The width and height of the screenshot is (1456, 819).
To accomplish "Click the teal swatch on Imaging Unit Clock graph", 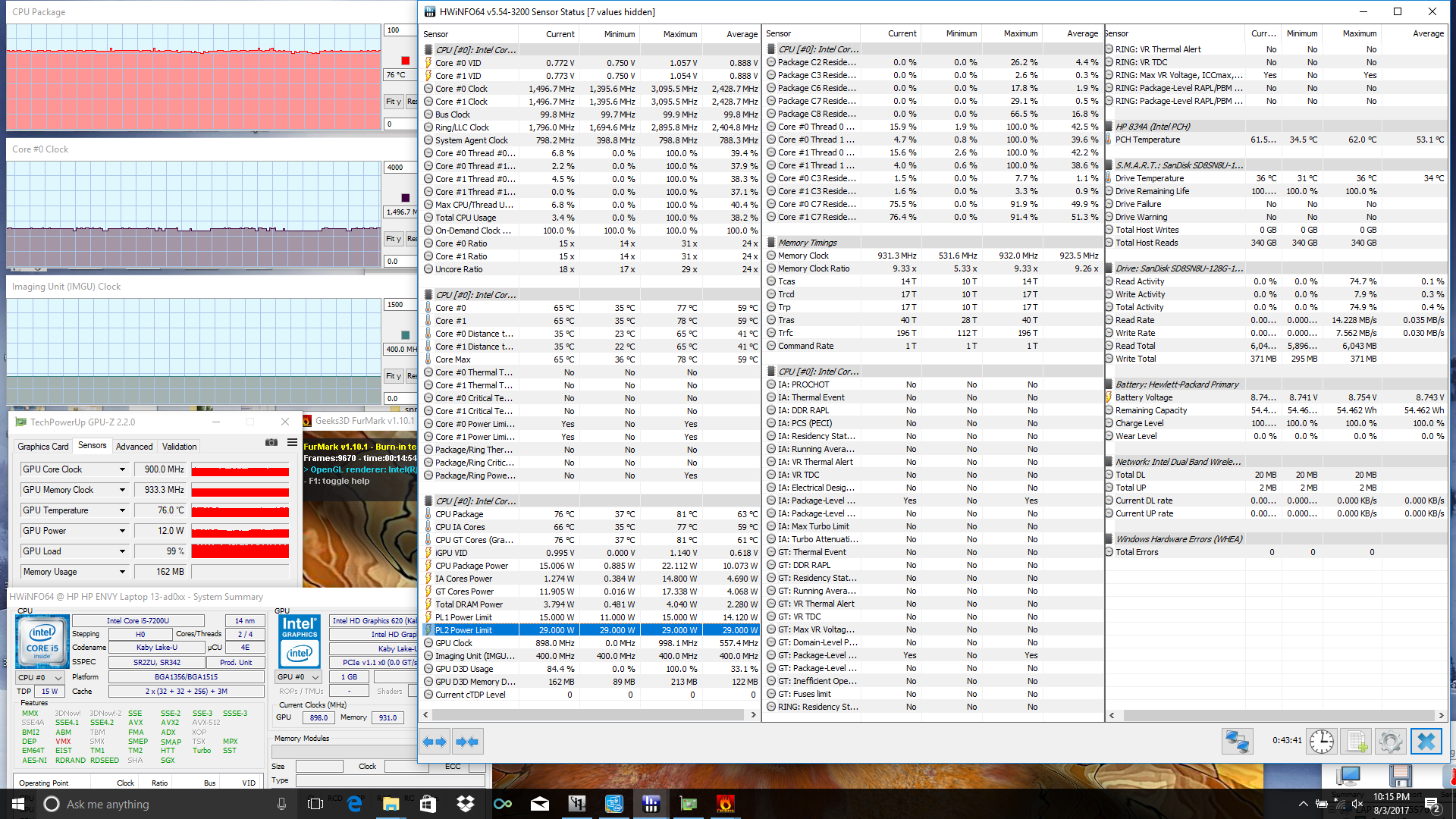I will tap(405, 335).
